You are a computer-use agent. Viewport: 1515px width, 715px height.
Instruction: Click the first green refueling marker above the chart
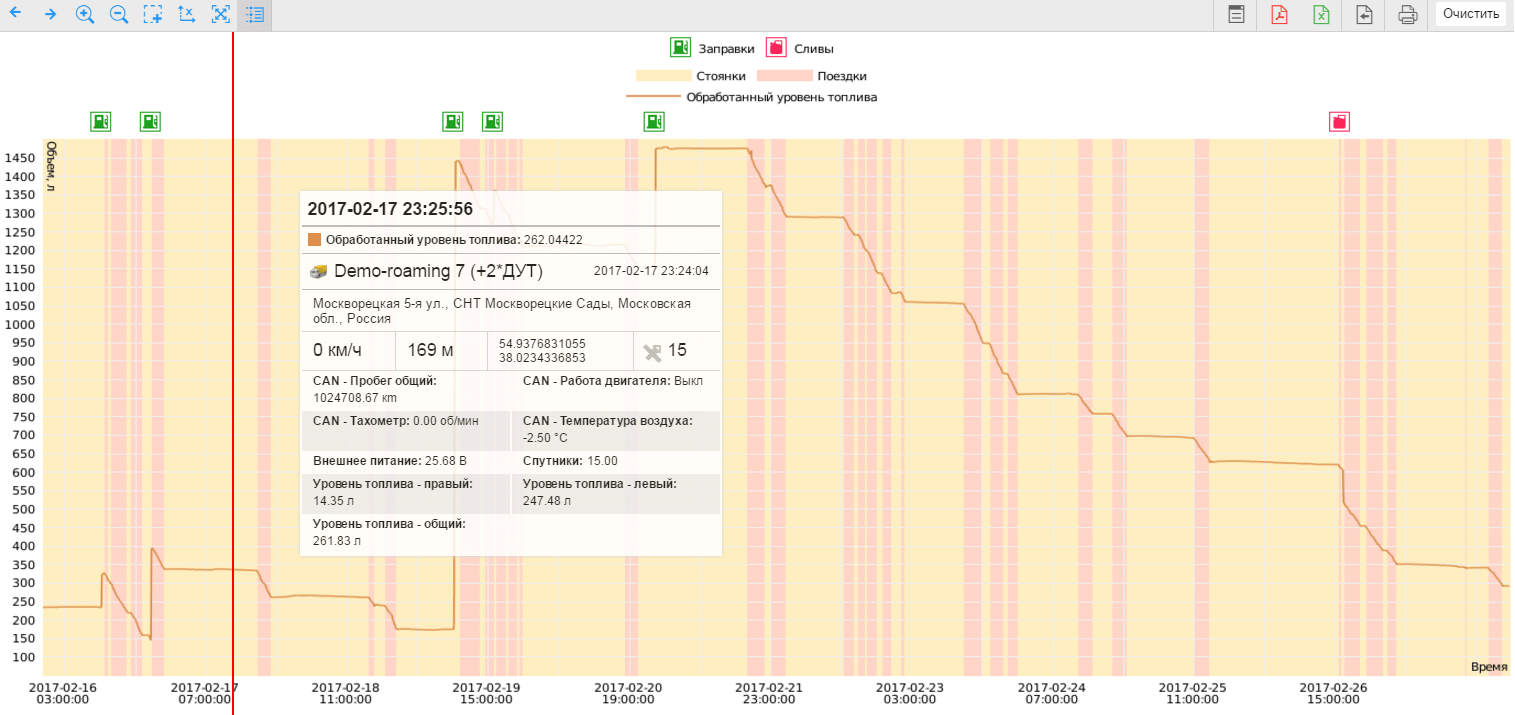click(x=101, y=121)
